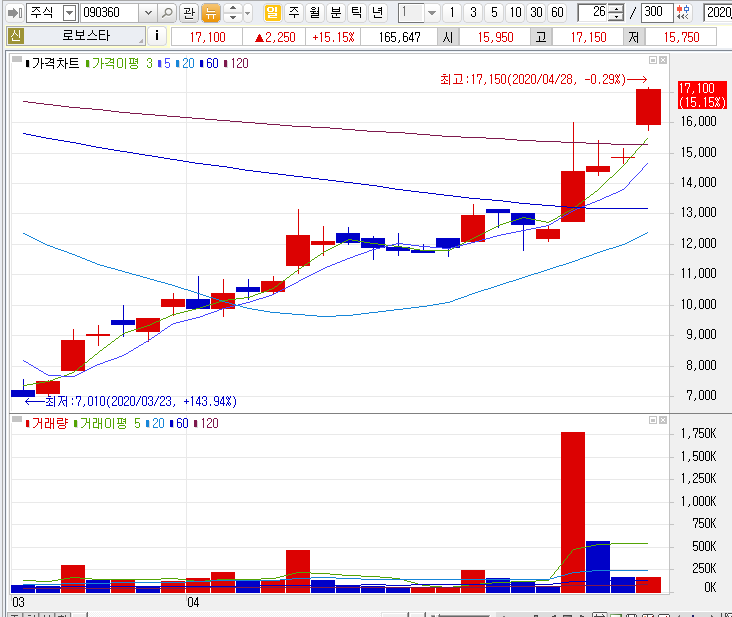Click the stock code field 090360

(110, 13)
